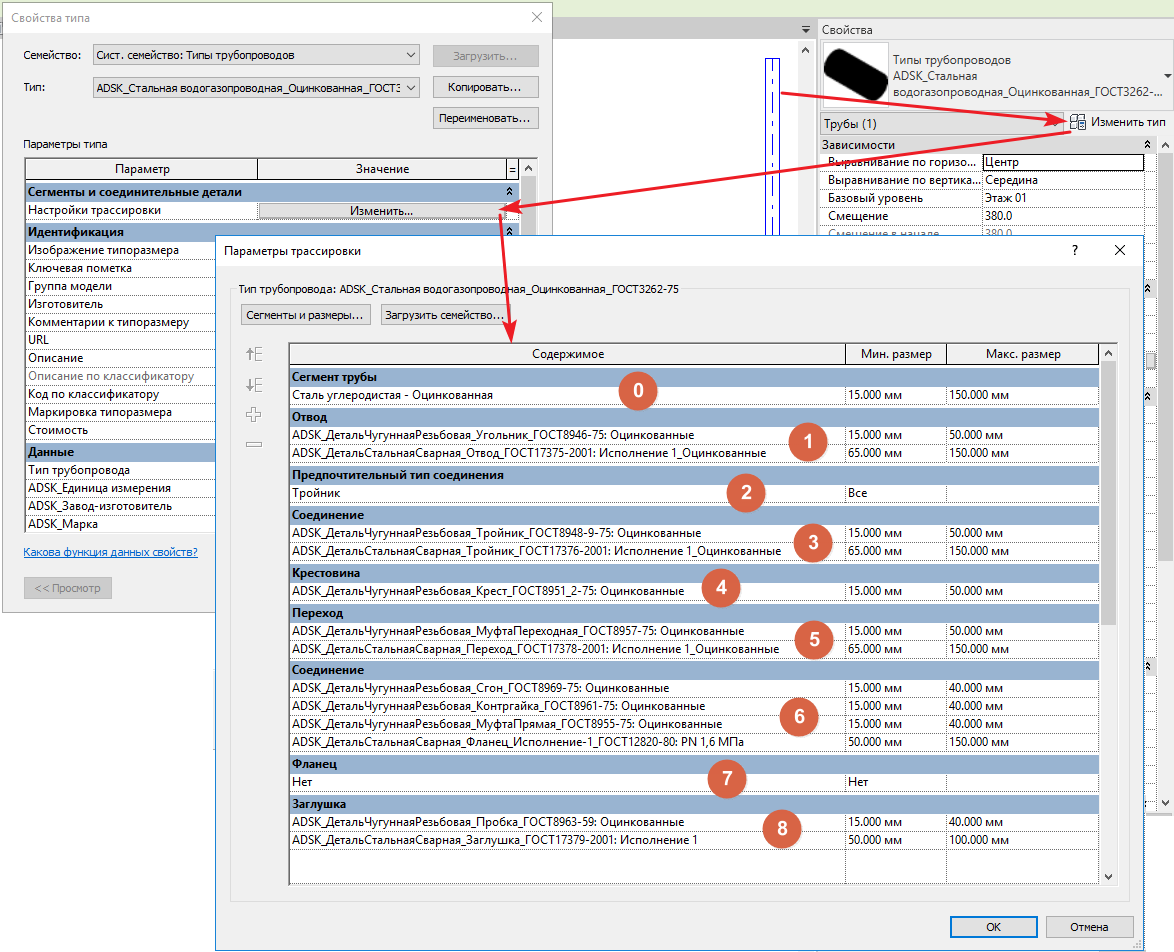Screen dimensions: 1174x952
Task: Click the Копировать... button
Action: click(x=485, y=88)
